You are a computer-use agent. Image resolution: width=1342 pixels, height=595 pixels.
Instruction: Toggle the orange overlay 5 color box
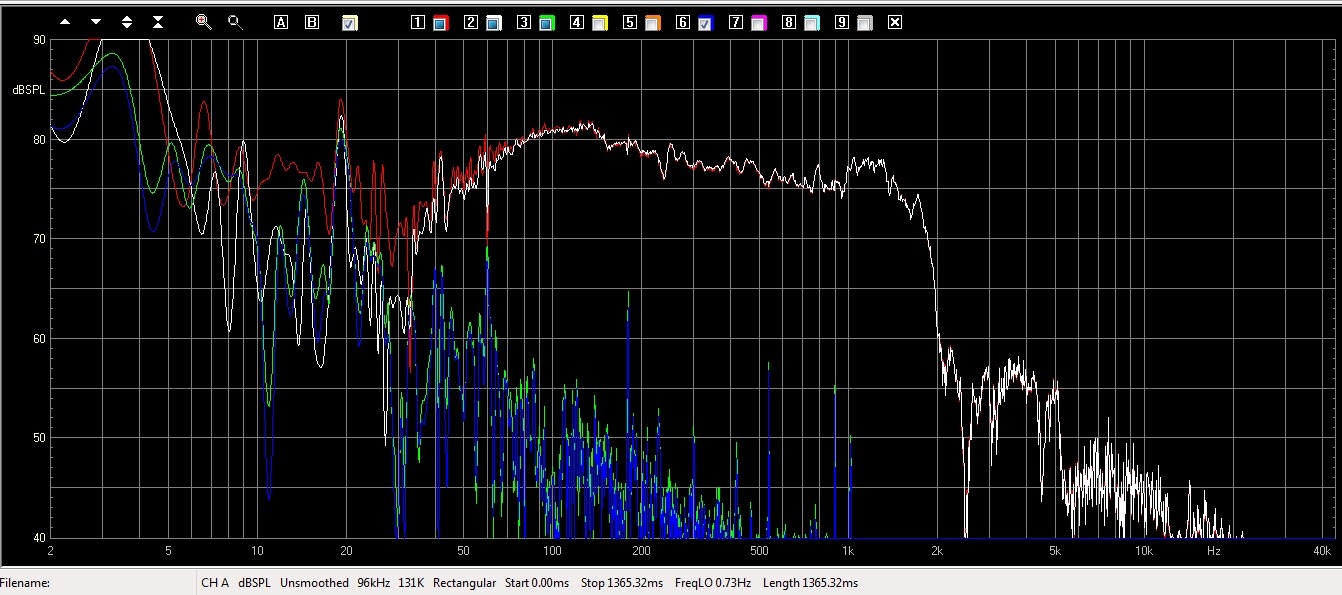[x=652, y=23]
